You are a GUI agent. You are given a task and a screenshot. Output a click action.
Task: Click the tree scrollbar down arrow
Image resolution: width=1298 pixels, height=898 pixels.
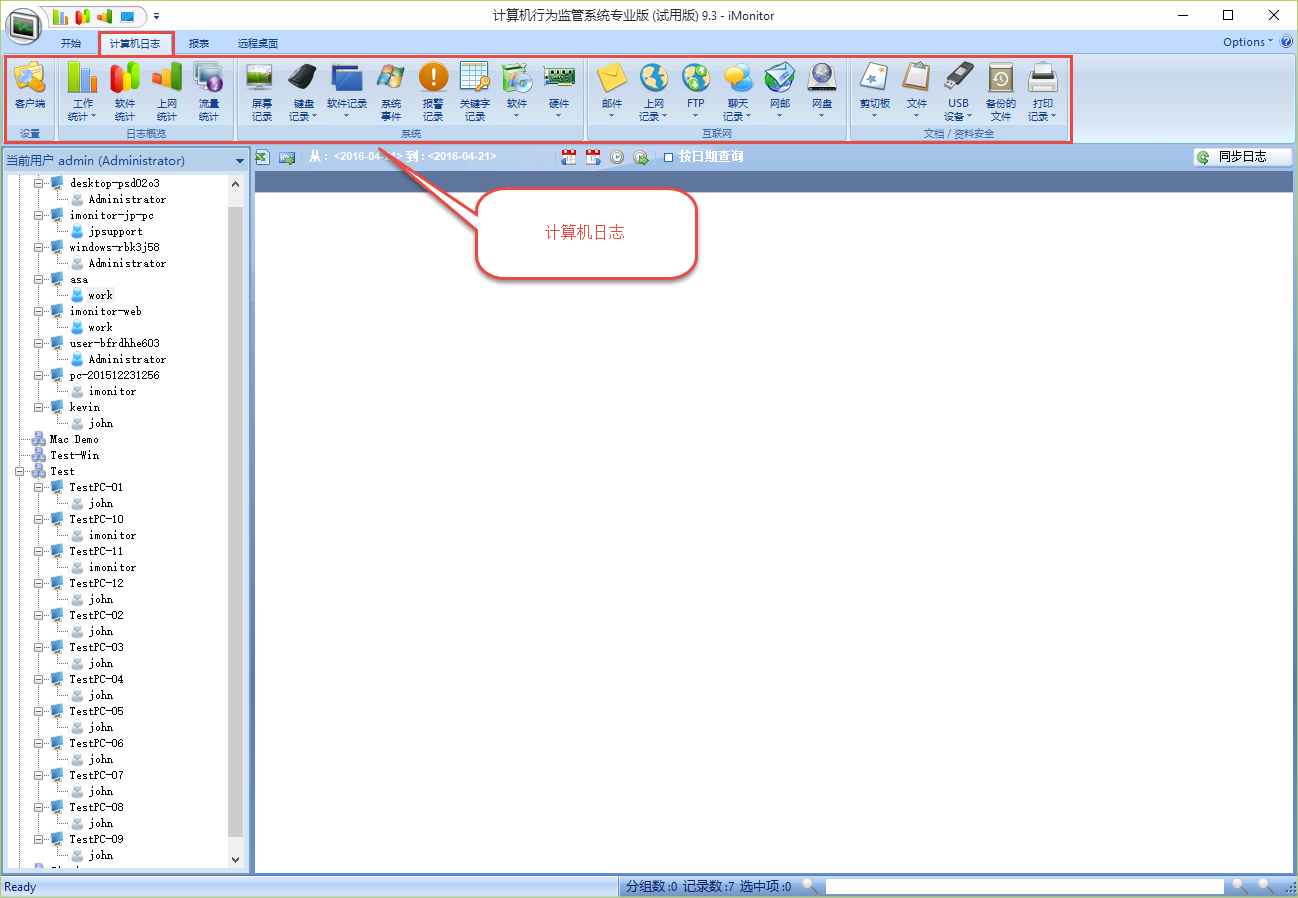pos(236,859)
